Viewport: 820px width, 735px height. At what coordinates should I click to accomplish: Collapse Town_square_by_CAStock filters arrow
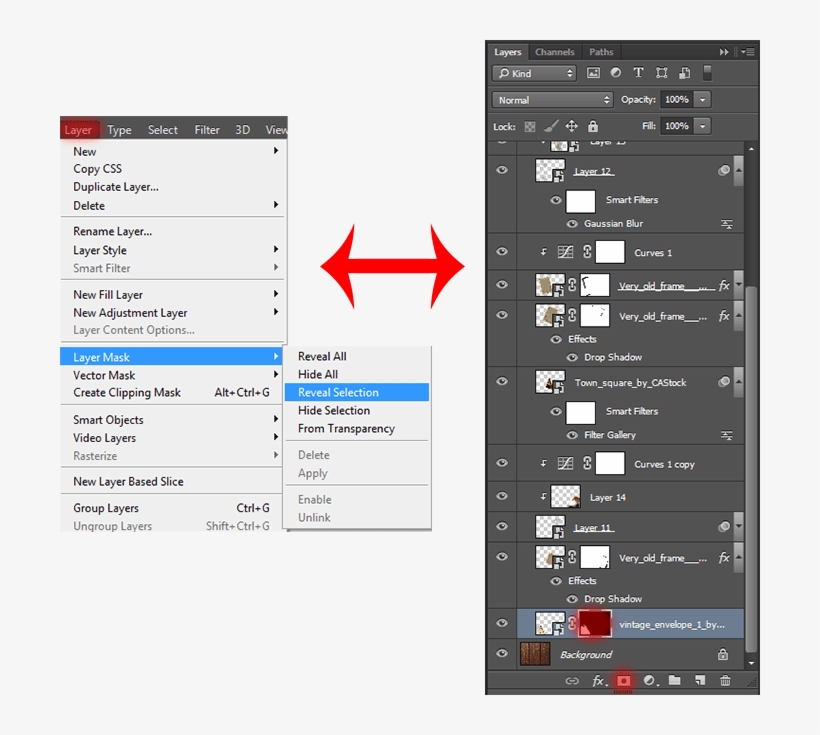point(738,382)
